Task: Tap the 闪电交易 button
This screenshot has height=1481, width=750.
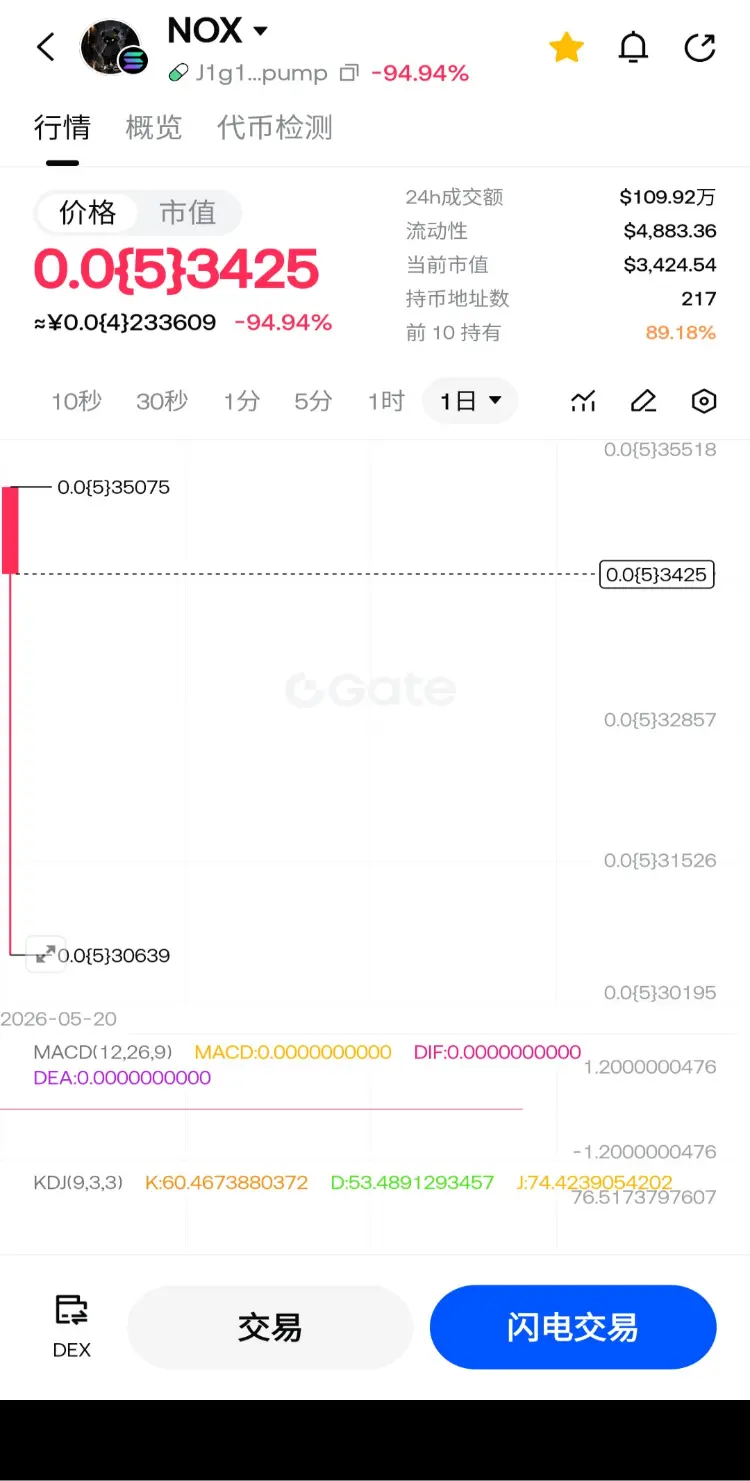Action: point(573,1327)
